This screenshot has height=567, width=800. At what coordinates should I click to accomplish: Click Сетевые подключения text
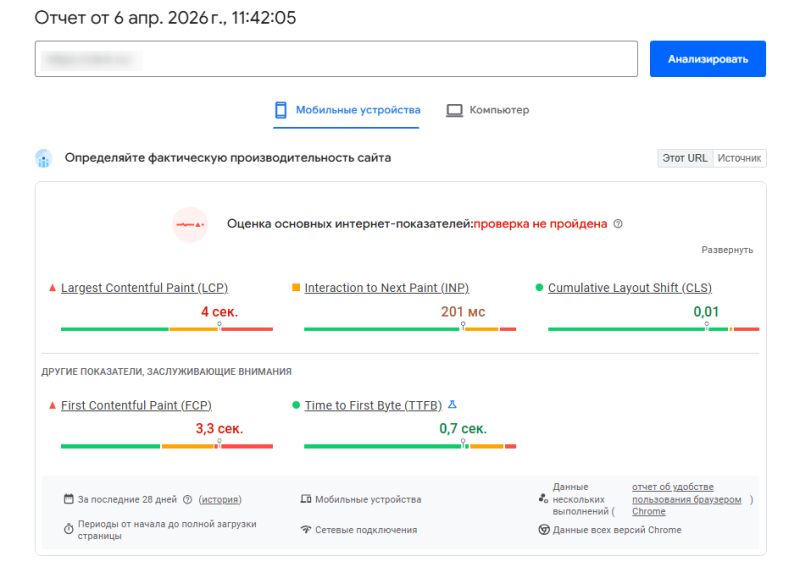coord(366,530)
